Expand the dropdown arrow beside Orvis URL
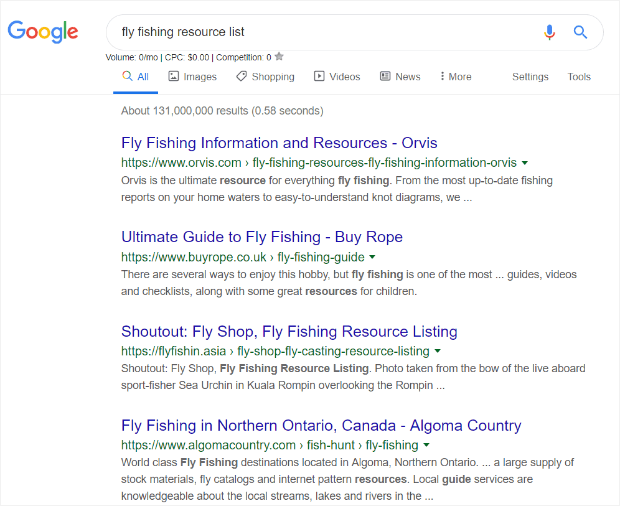The height and width of the screenshot is (506, 620). [525, 163]
